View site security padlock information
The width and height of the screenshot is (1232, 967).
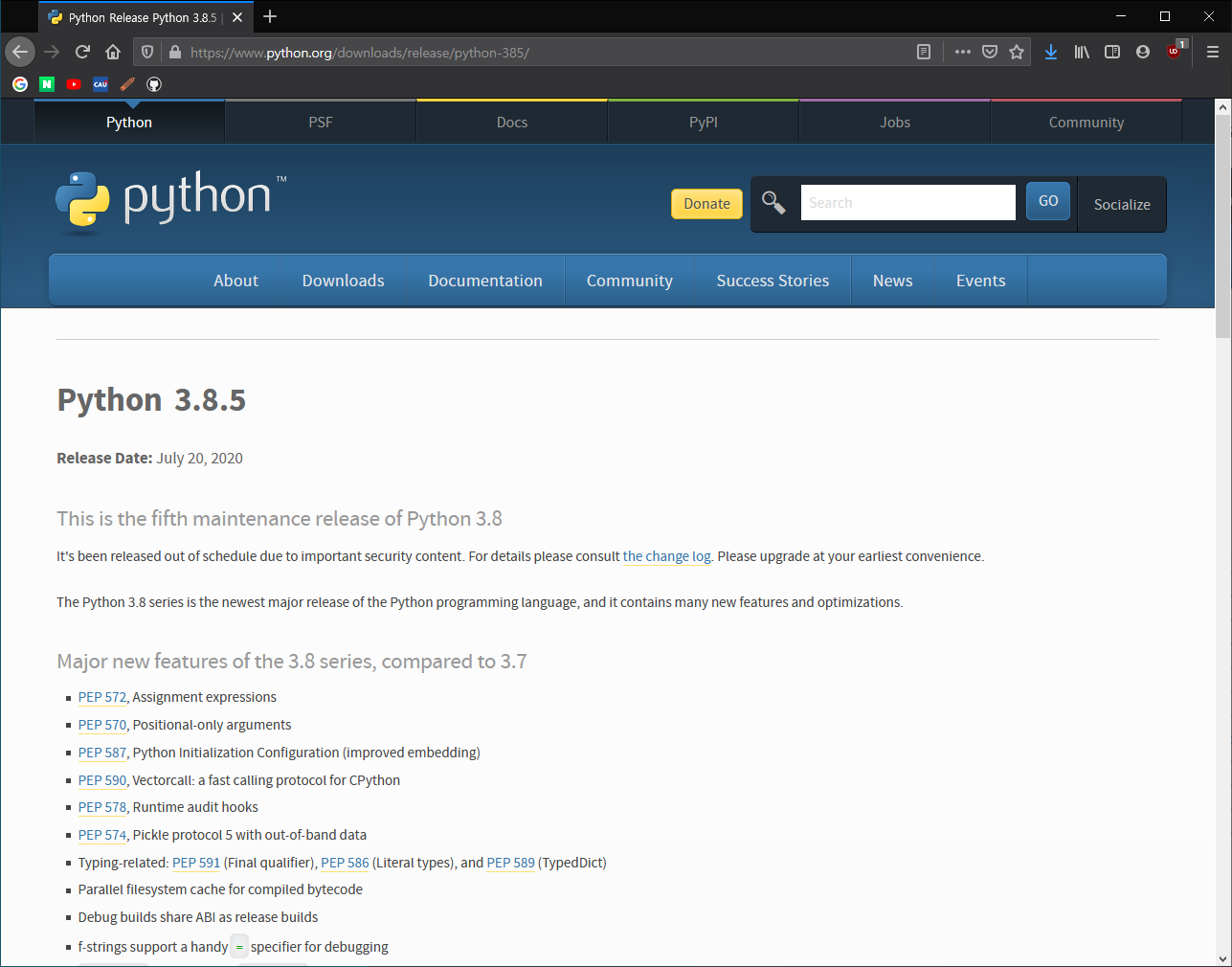click(x=174, y=52)
